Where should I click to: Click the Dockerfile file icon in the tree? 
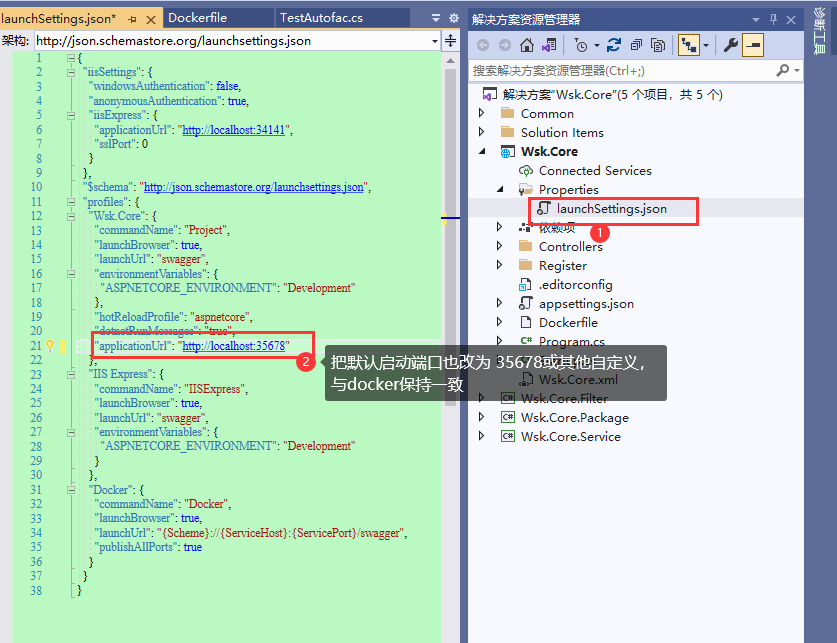point(526,322)
